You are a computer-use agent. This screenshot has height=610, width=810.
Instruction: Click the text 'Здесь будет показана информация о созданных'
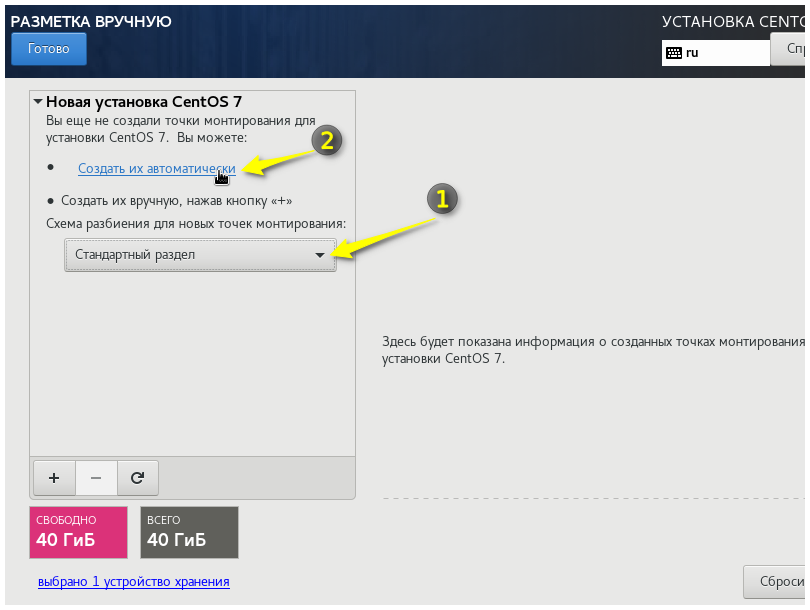coord(548,341)
